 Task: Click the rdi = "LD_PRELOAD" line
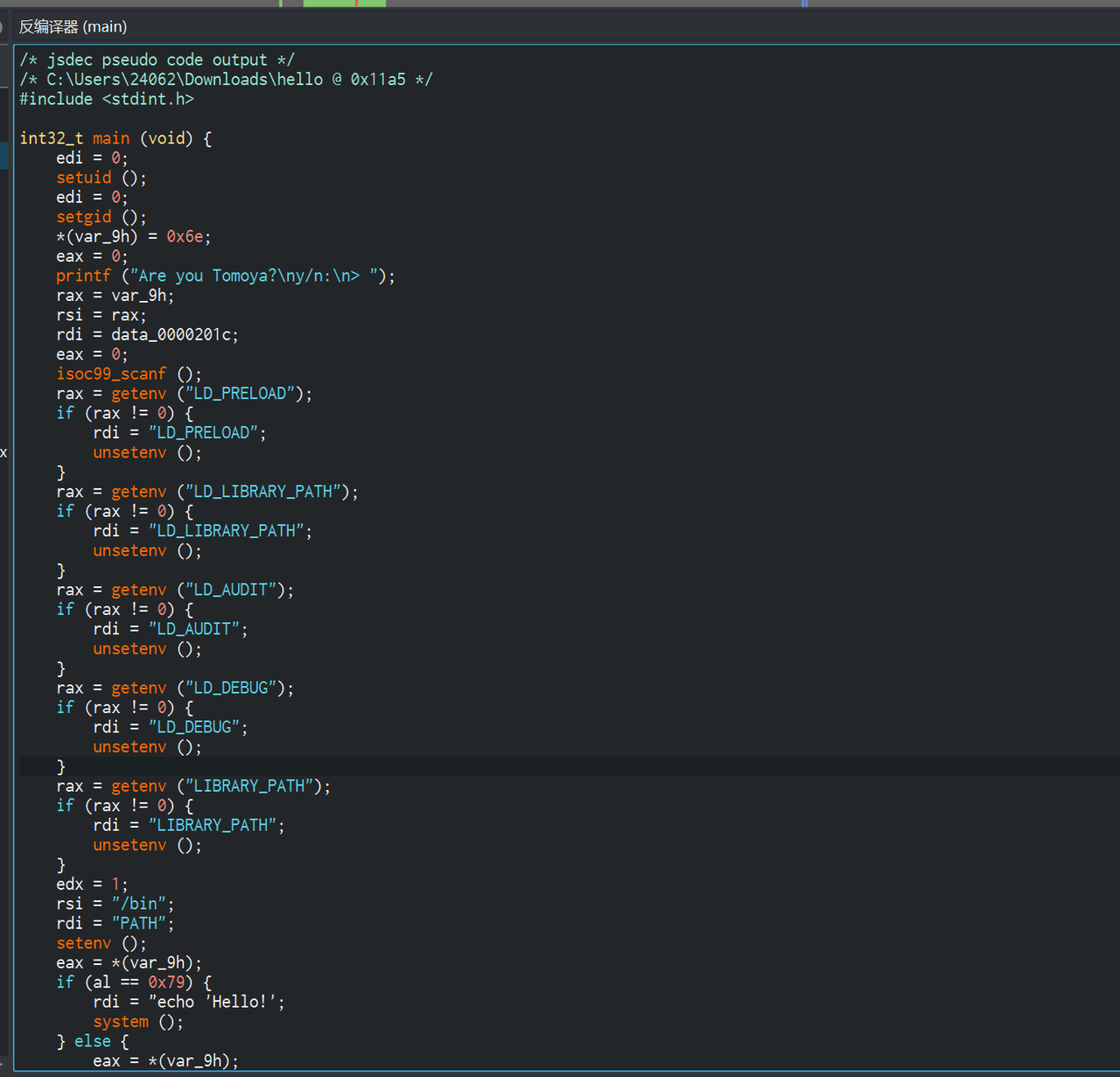180,433
